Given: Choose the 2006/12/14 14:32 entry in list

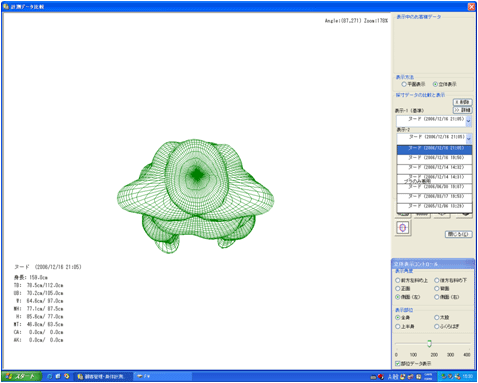Looking at the screenshot, I should click(434, 167).
